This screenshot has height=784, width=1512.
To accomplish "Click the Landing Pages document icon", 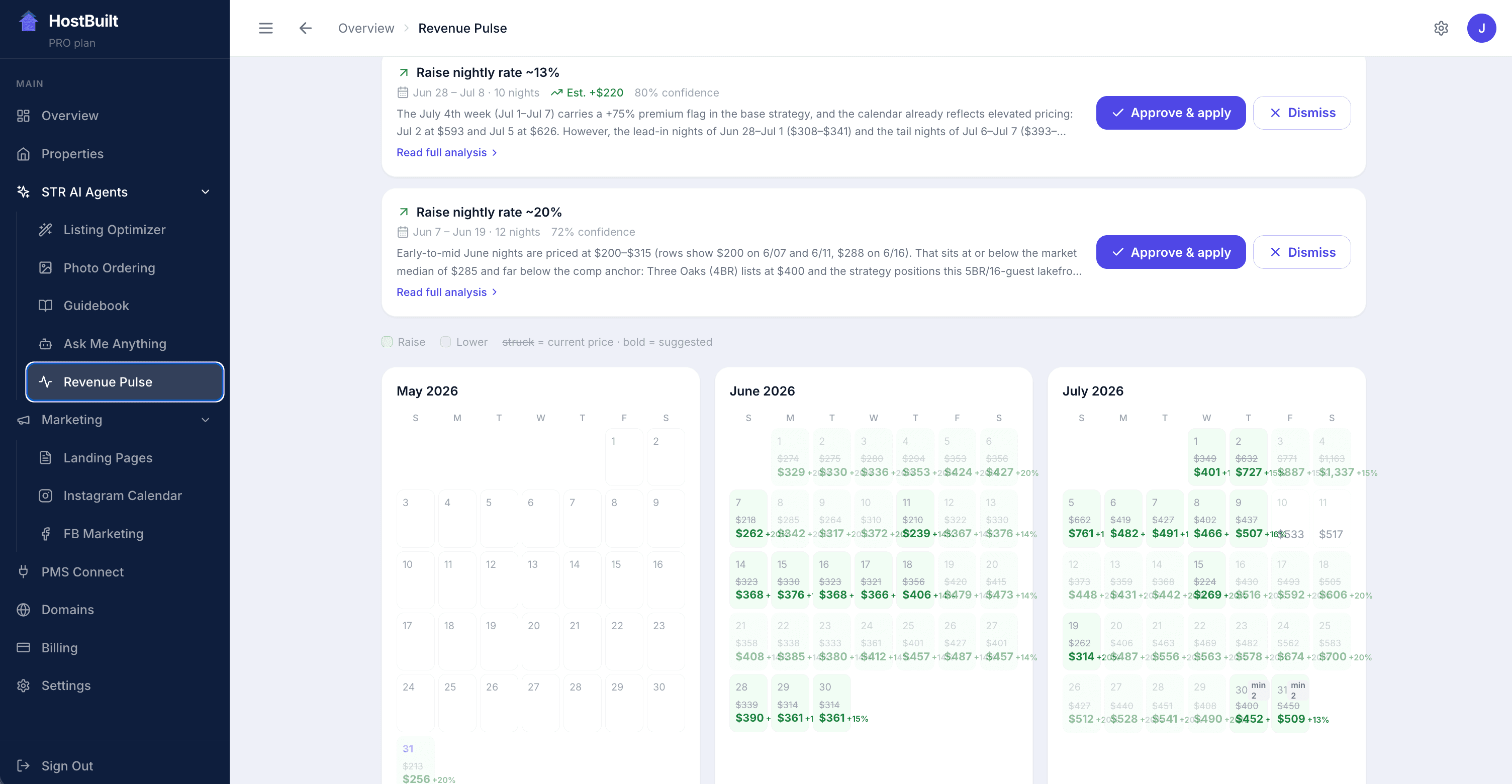I will [x=45, y=458].
